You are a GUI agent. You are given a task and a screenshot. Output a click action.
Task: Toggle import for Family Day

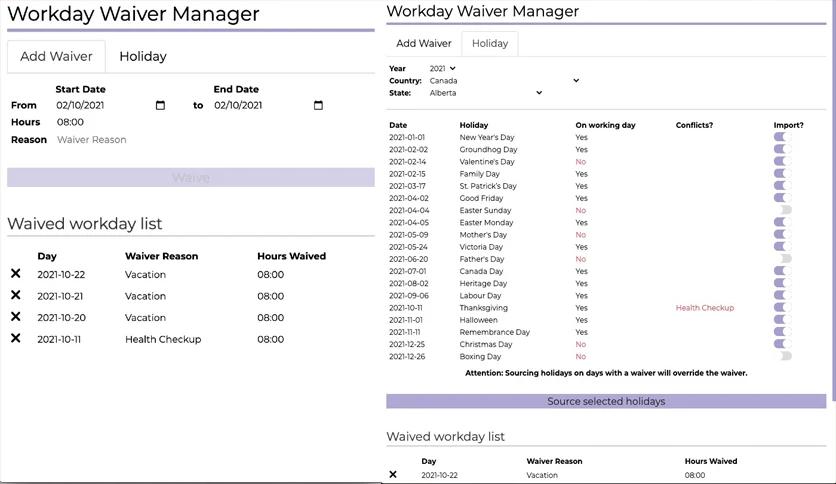click(x=783, y=174)
